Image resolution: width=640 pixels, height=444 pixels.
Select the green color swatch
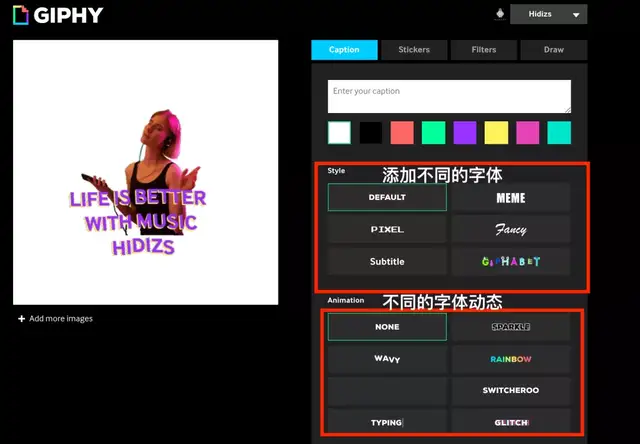[x=433, y=133]
